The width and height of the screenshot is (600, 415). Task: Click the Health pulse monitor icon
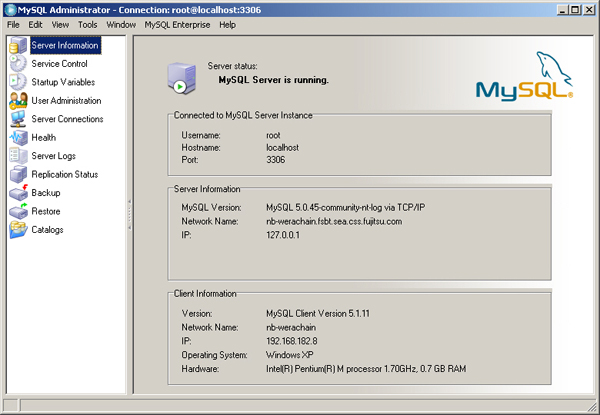(x=18, y=137)
